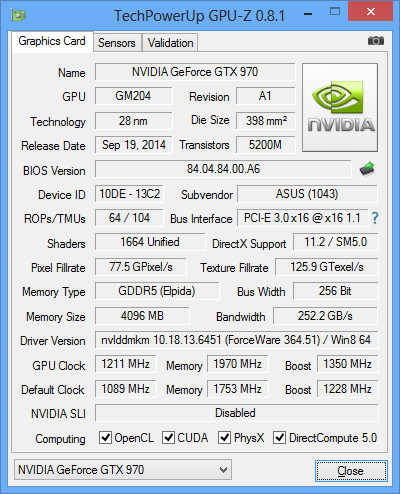This screenshot has width=400, height=494.
Task: Click the NVIDIA SLI label
Action: (58, 414)
